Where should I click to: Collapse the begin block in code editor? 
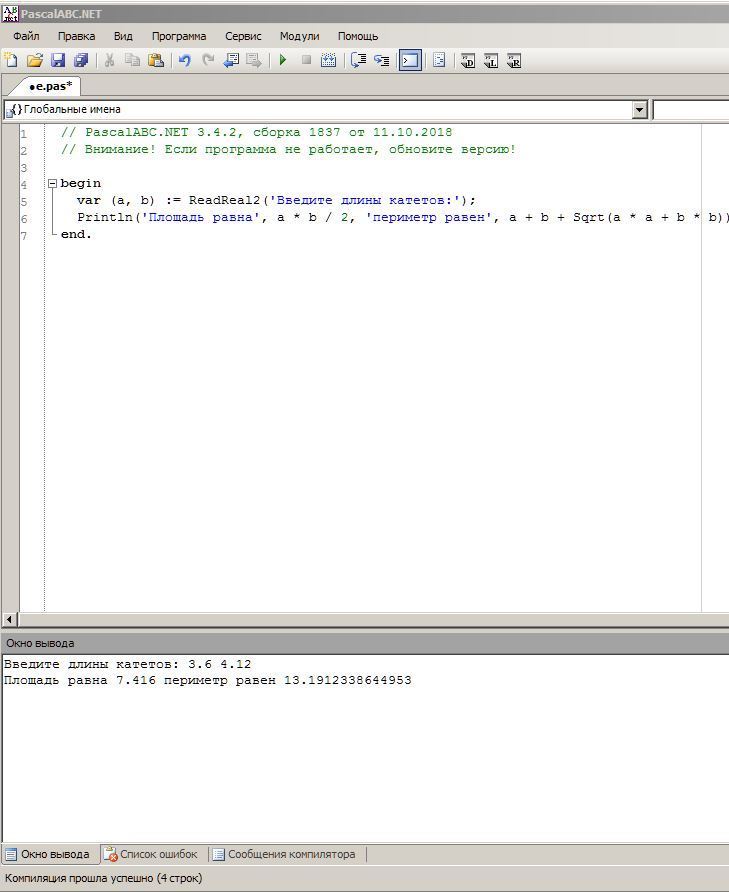[x=52, y=184]
